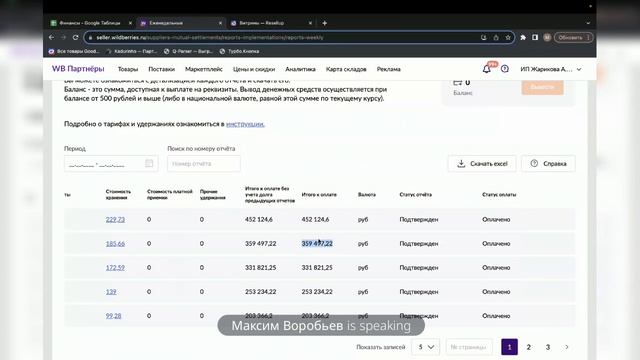Click the Вывести withdraw button
Screen dimensions: 640x360
tap(542, 87)
